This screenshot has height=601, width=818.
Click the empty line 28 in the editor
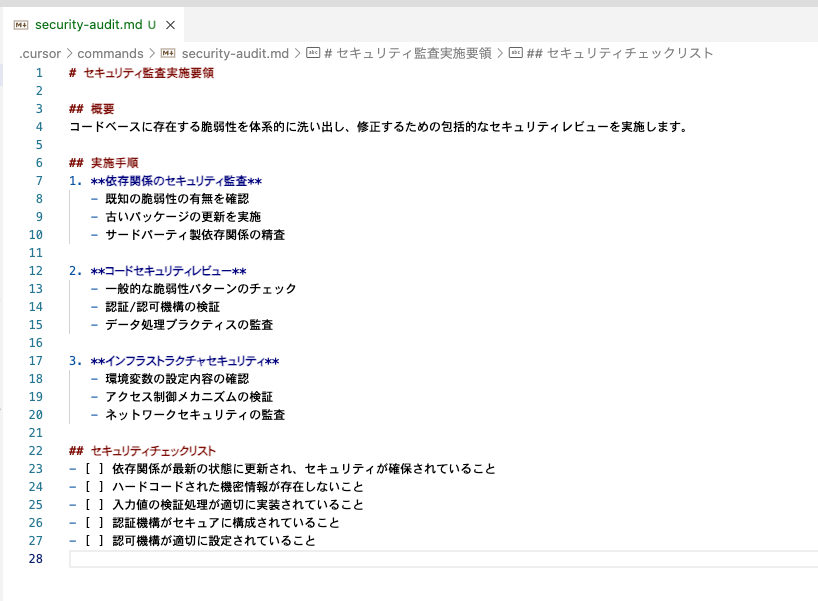[443, 559]
